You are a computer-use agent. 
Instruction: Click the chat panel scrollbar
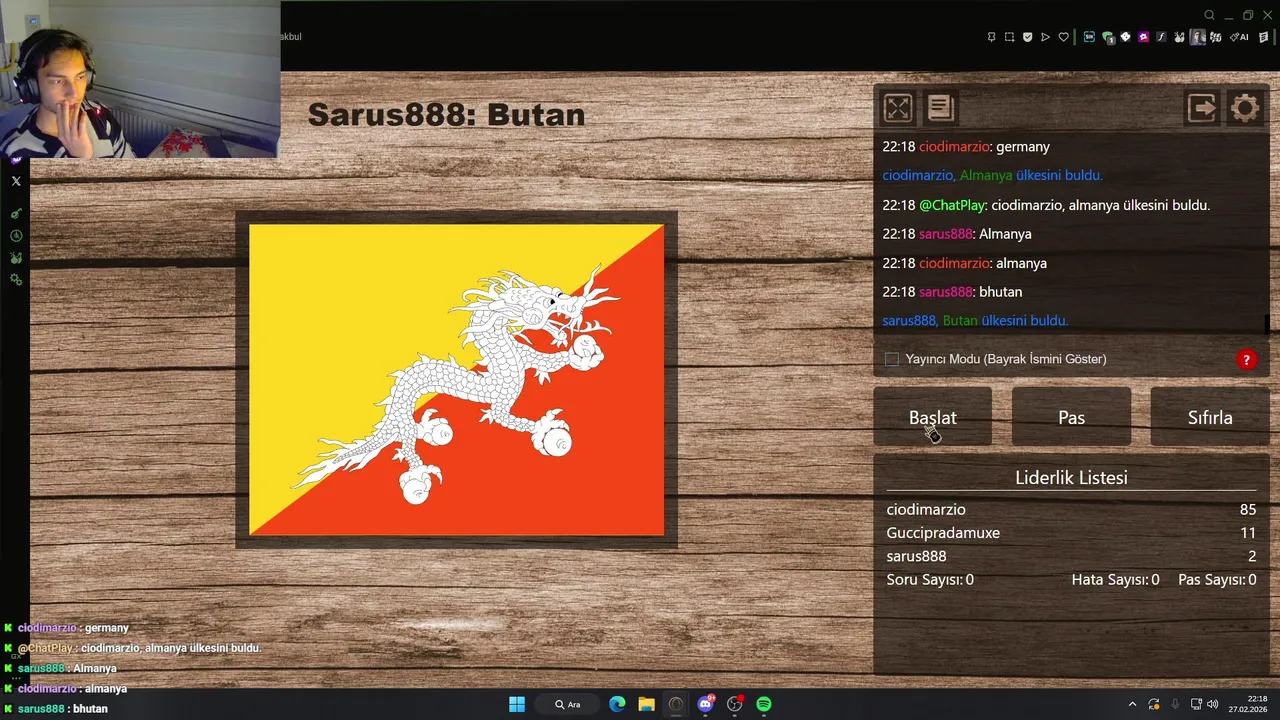coord(1266,325)
